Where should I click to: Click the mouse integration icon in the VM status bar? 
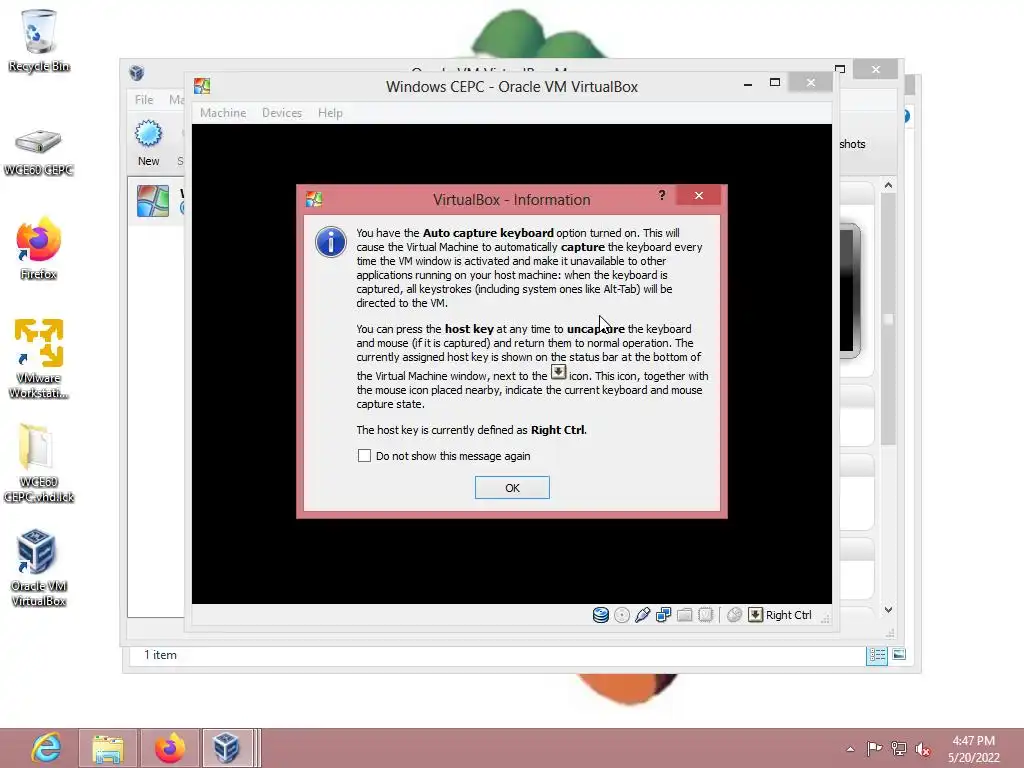[734, 615]
